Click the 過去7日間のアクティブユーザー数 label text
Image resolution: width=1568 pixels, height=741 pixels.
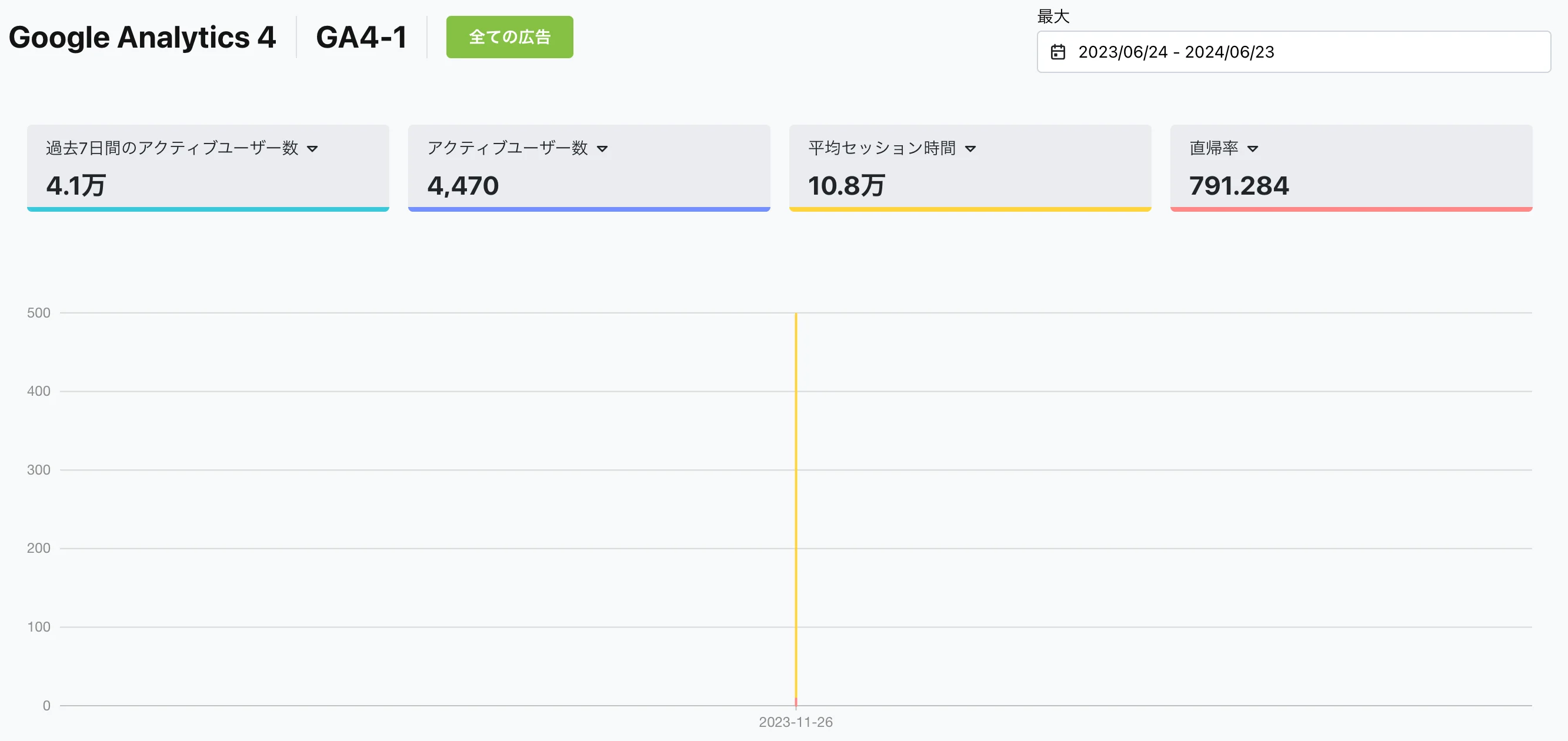pos(172,148)
